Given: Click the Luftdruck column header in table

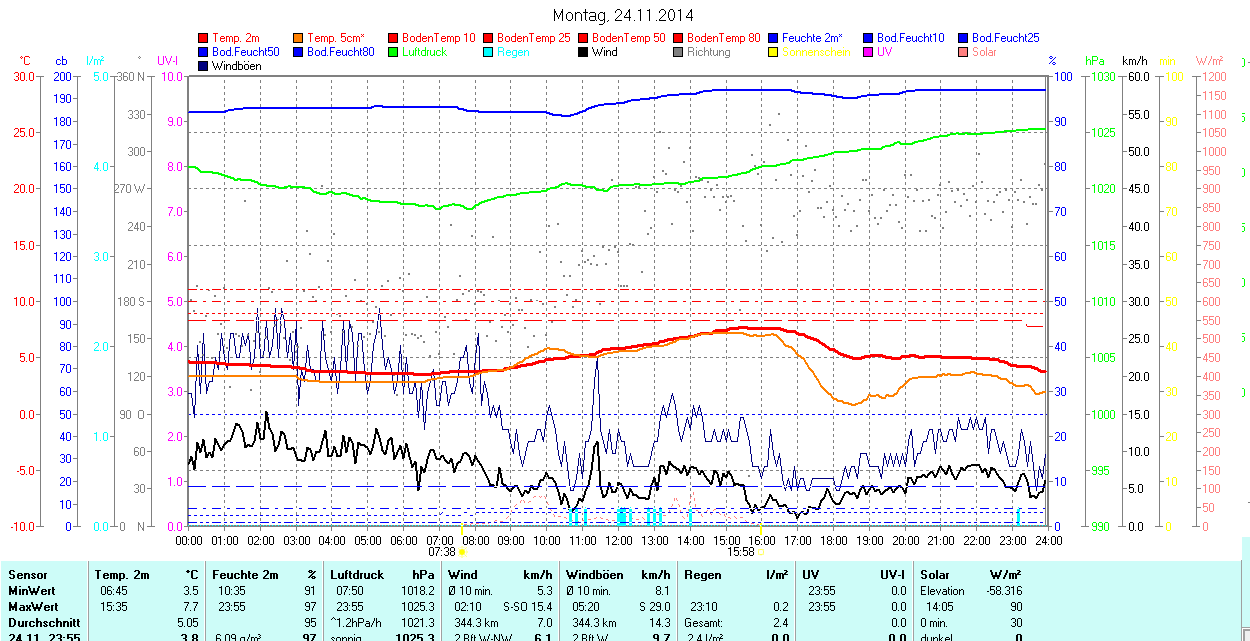Looking at the screenshot, I should (x=356, y=575).
